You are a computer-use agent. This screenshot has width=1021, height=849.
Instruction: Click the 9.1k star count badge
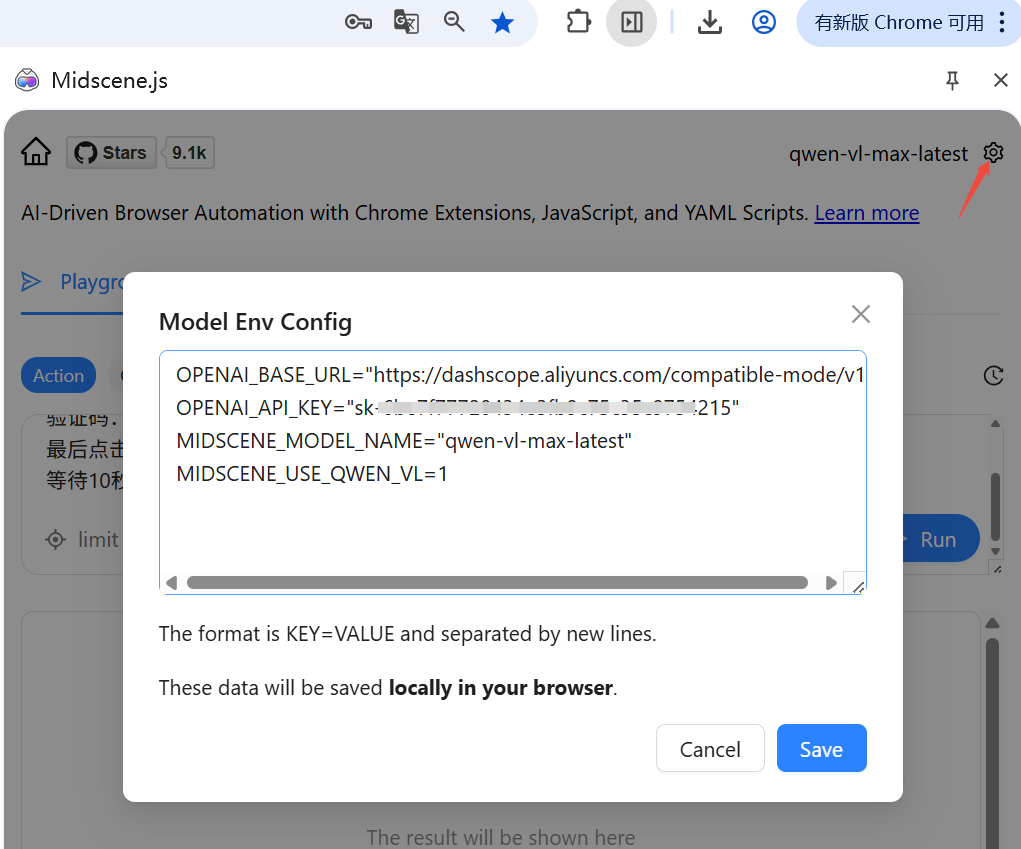[x=189, y=152]
